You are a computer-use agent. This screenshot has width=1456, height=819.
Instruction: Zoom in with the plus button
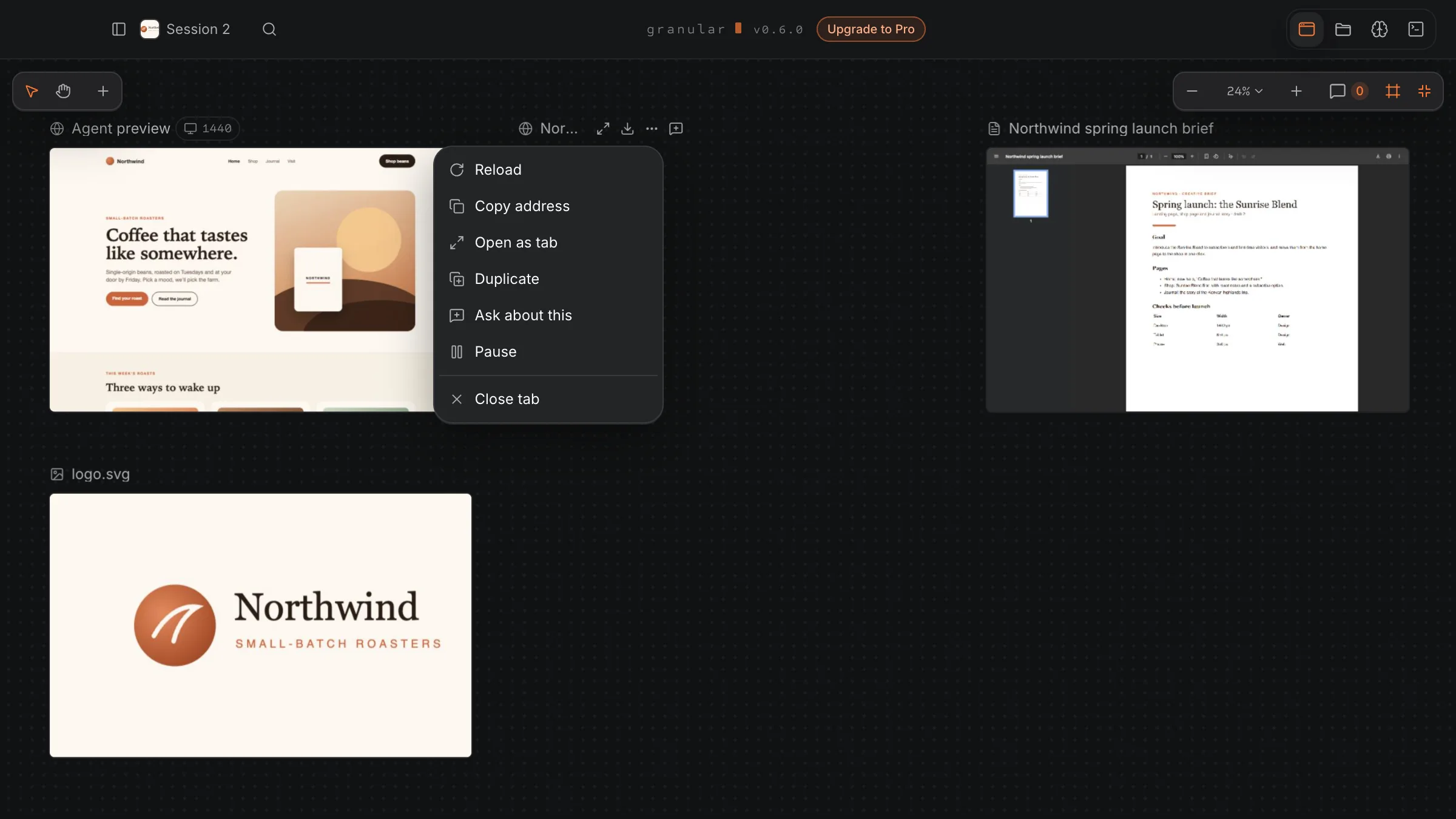pos(1296,91)
